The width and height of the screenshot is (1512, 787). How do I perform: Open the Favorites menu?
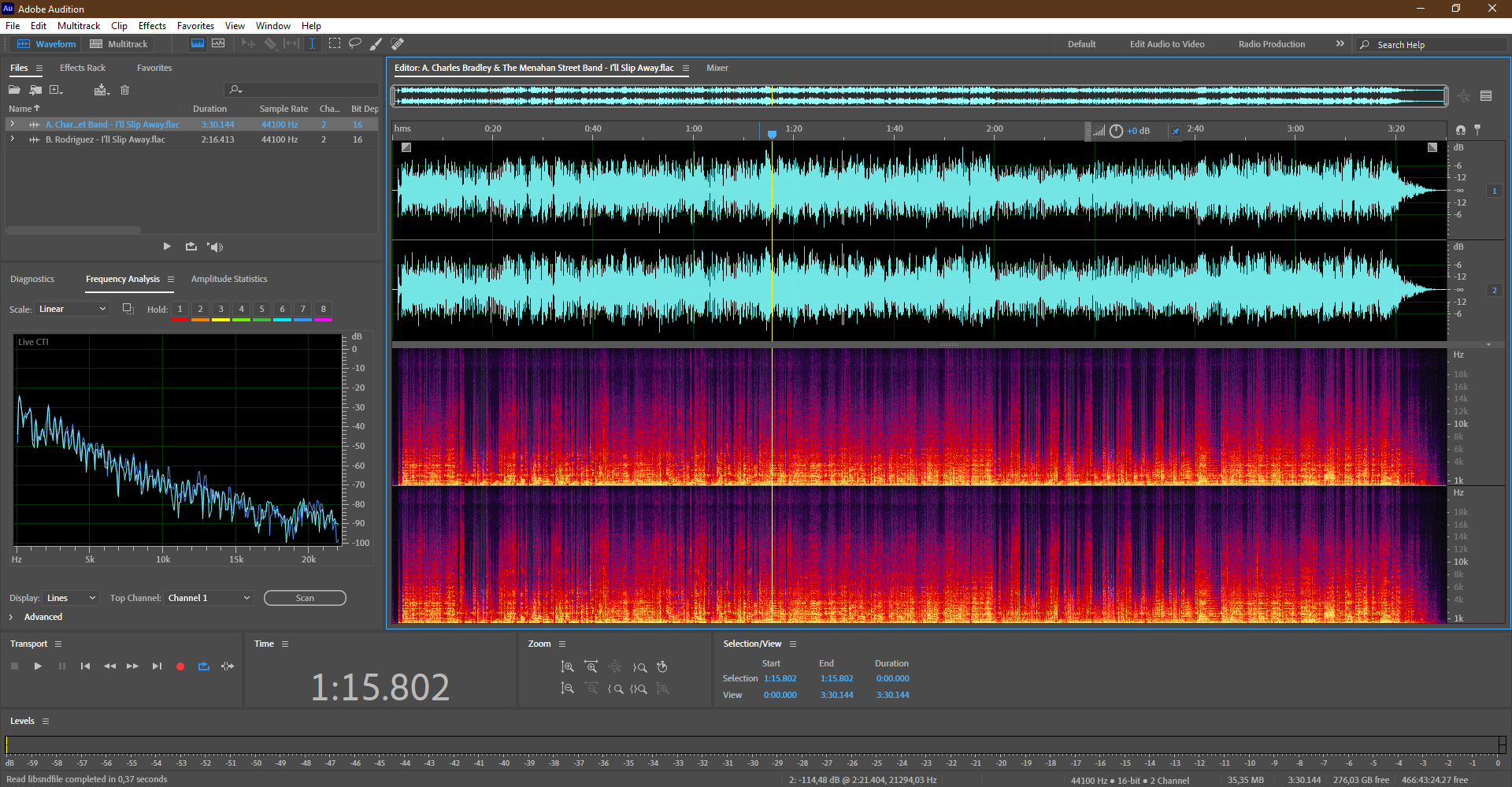coord(195,26)
